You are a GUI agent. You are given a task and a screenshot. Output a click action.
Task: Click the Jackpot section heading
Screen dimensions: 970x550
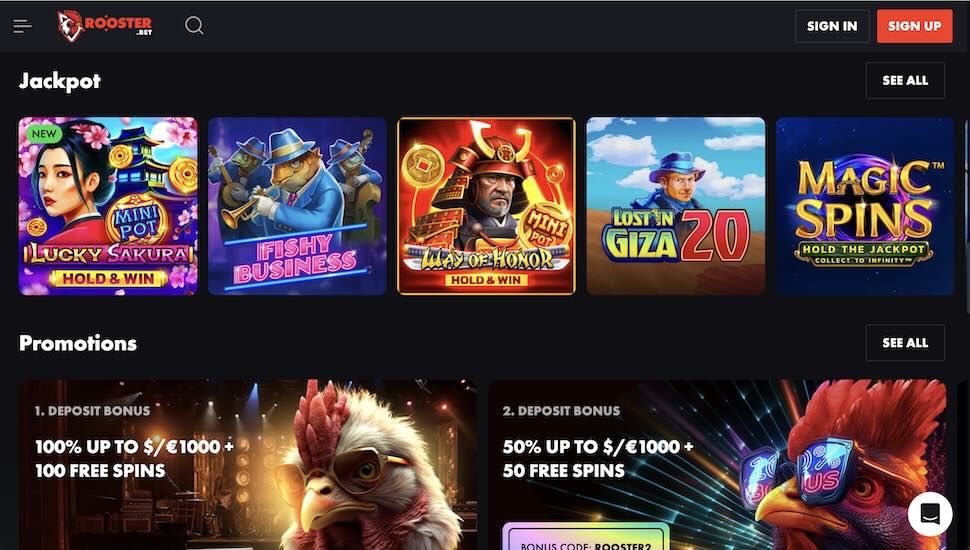point(59,81)
